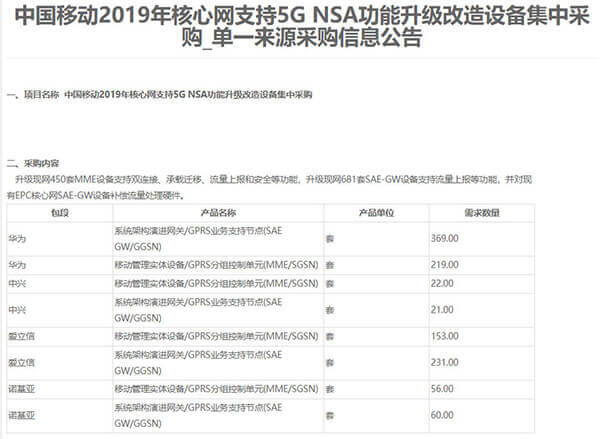Screen dimensions: 600x439
Task: Click 爱立信 in the 153.00 row
Action: [21, 336]
